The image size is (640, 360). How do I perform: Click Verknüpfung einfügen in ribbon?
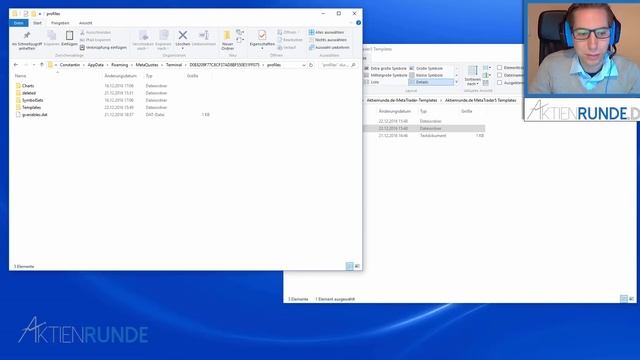pos(103,47)
